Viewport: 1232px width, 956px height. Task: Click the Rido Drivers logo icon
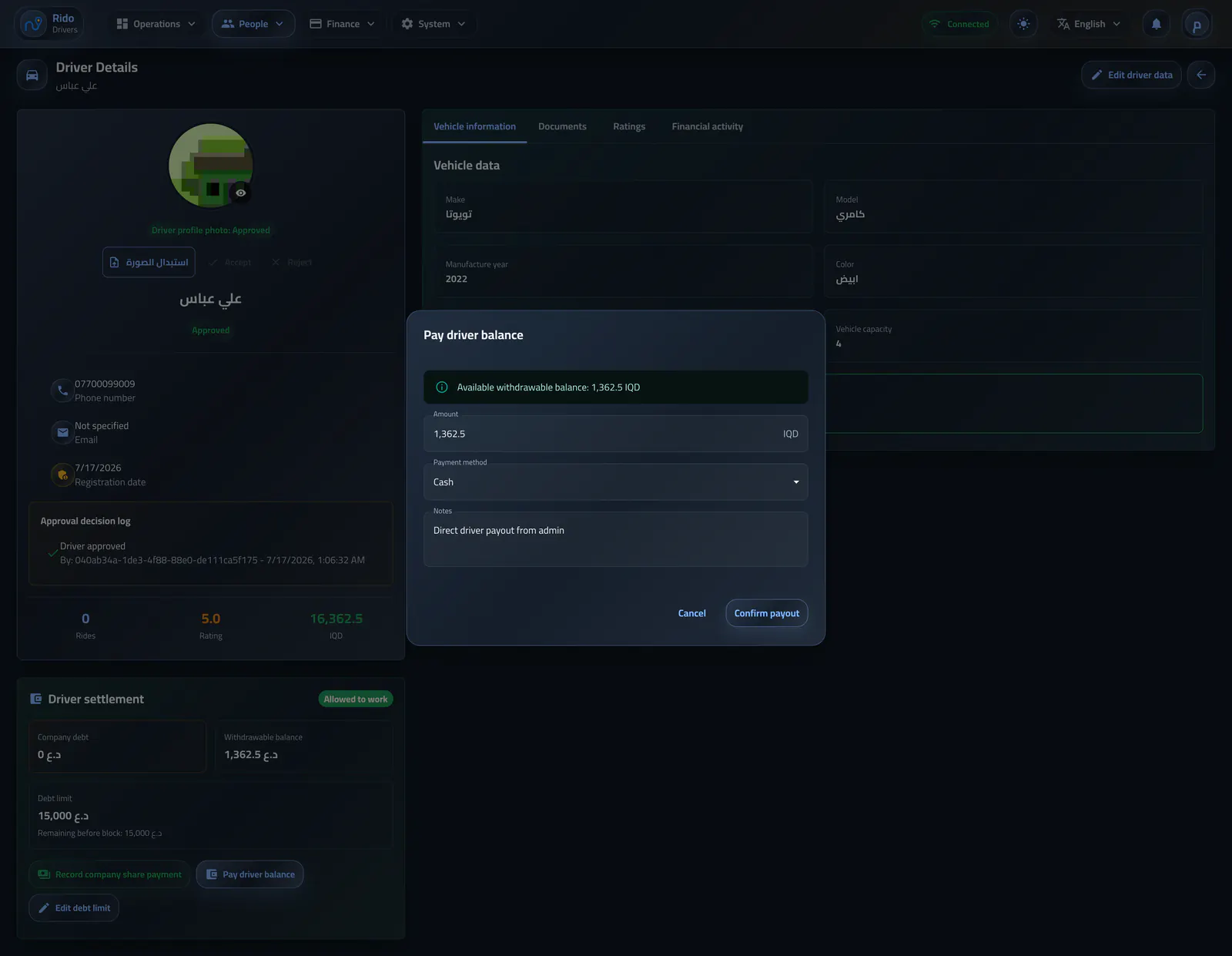(x=33, y=24)
